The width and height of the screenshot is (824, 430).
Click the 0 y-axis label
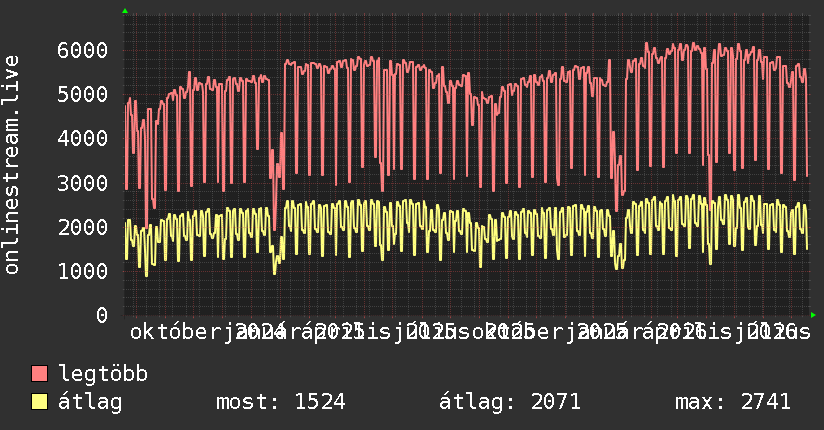[x=102, y=315]
